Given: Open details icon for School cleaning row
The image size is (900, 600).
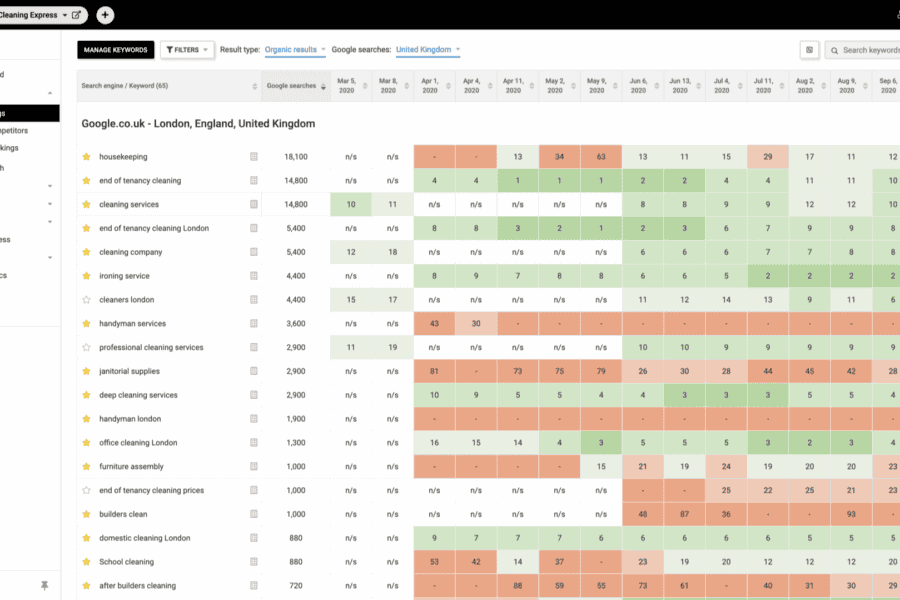Looking at the screenshot, I should point(254,562).
